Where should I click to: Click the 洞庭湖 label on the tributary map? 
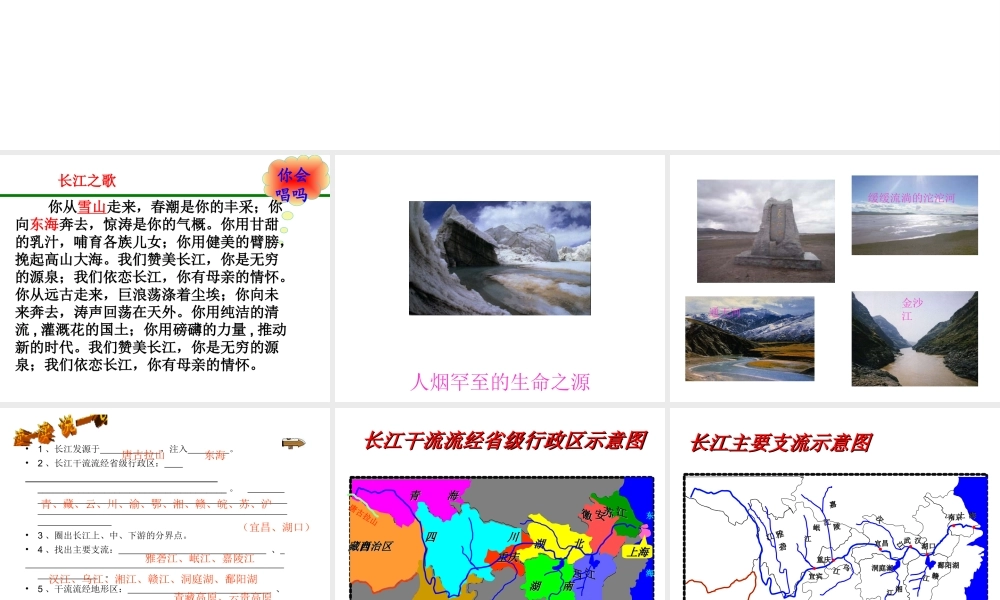[x=882, y=567]
